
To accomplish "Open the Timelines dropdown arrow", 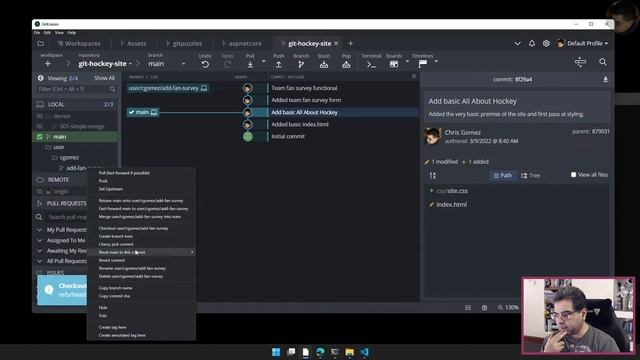I will 436,61.
